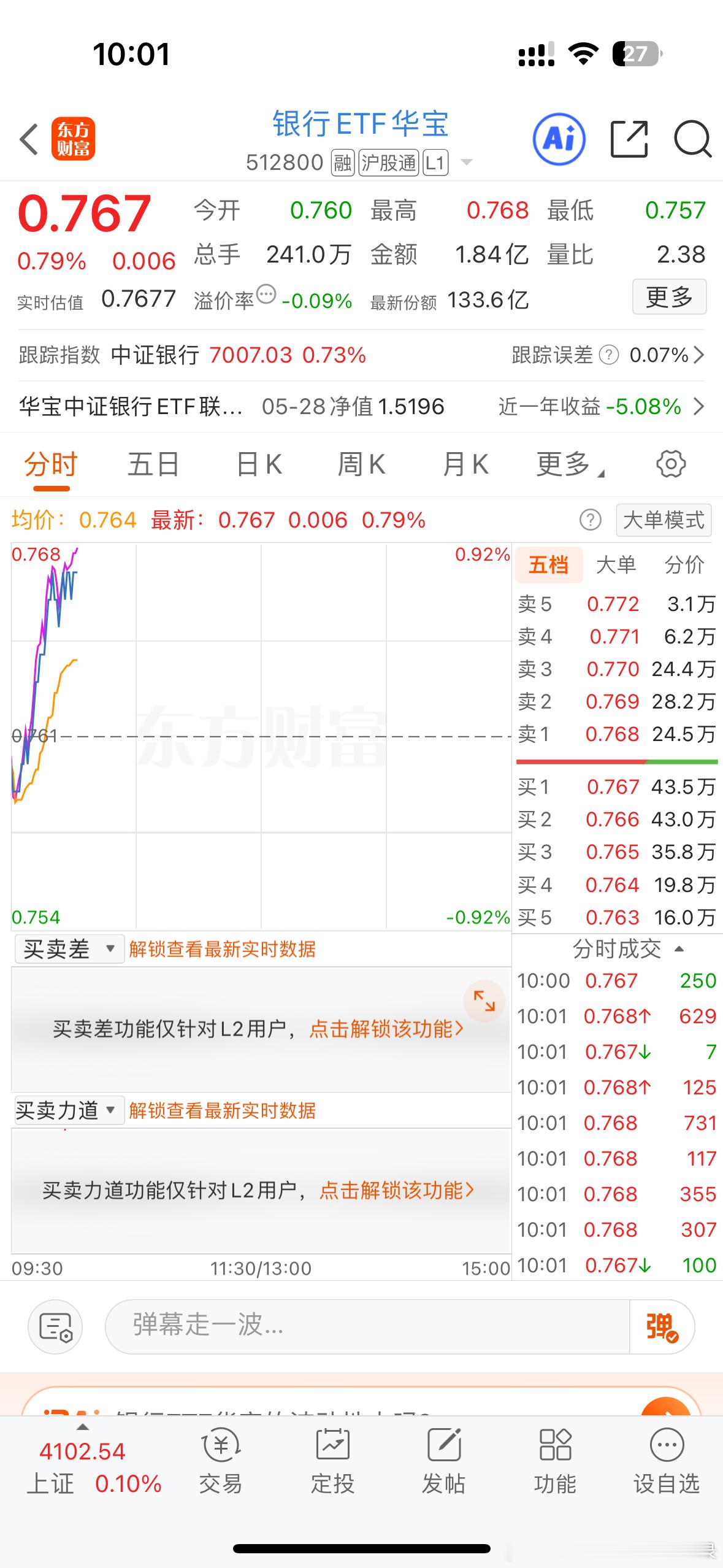Tap the intraday price chart line area
The image size is (723, 1568).
pos(261,736)
